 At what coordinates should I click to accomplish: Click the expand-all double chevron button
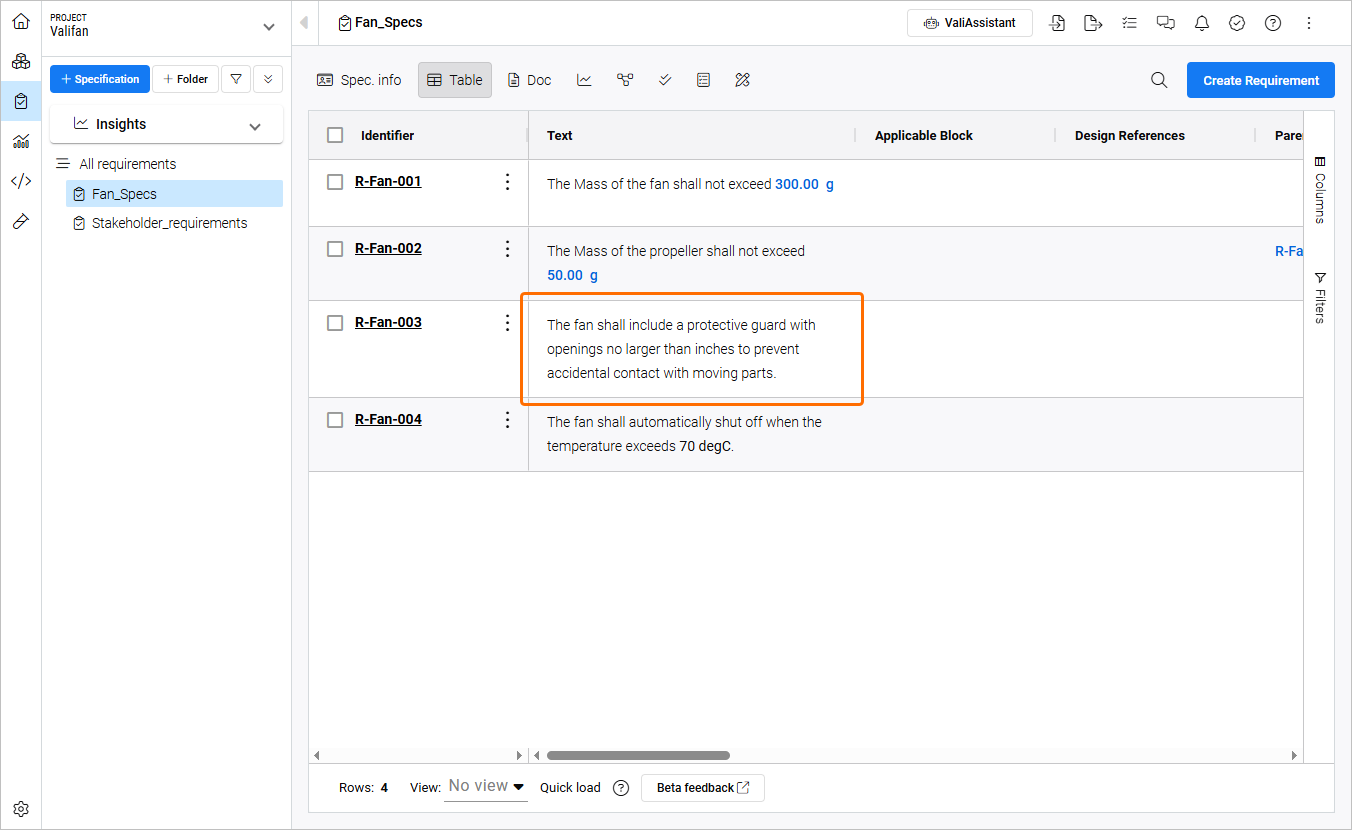268,79
